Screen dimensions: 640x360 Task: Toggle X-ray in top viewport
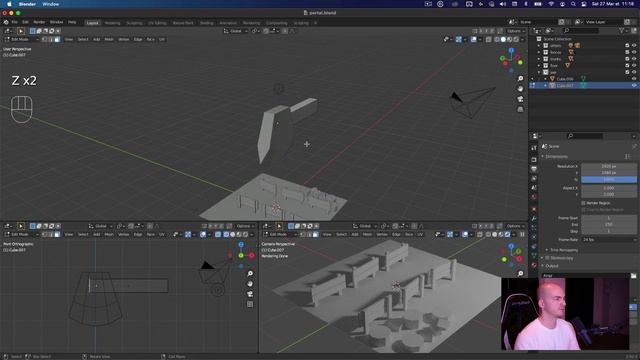pyautogui.click(x=489, y=40)
